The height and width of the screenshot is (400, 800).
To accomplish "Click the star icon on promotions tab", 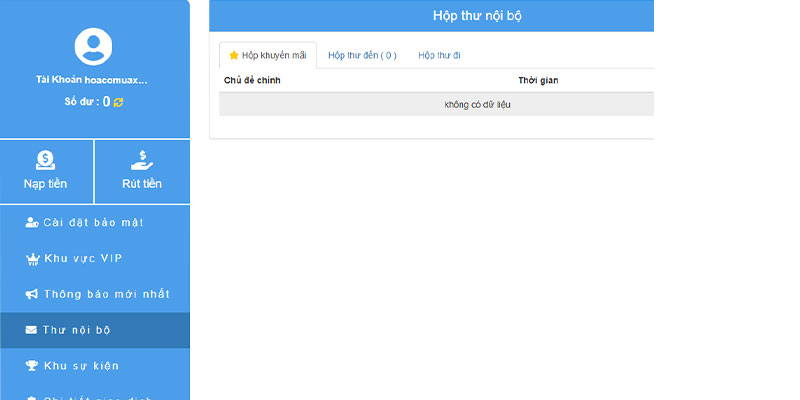I will (234, 56).
